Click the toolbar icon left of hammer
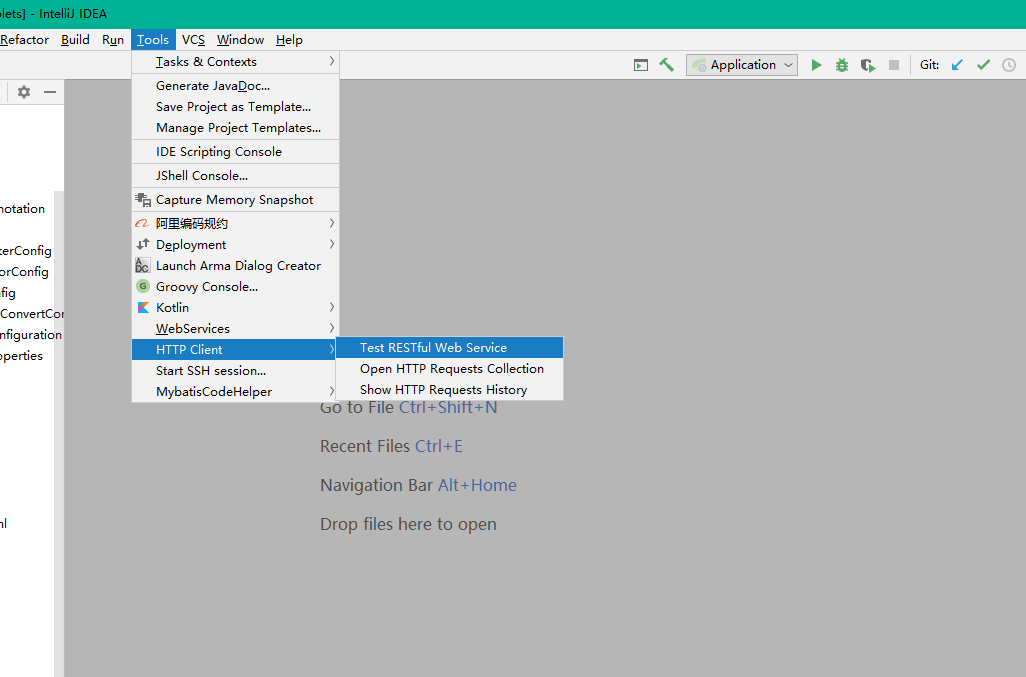The width and height of the screenshot is (1026, 677). (641, 65)
